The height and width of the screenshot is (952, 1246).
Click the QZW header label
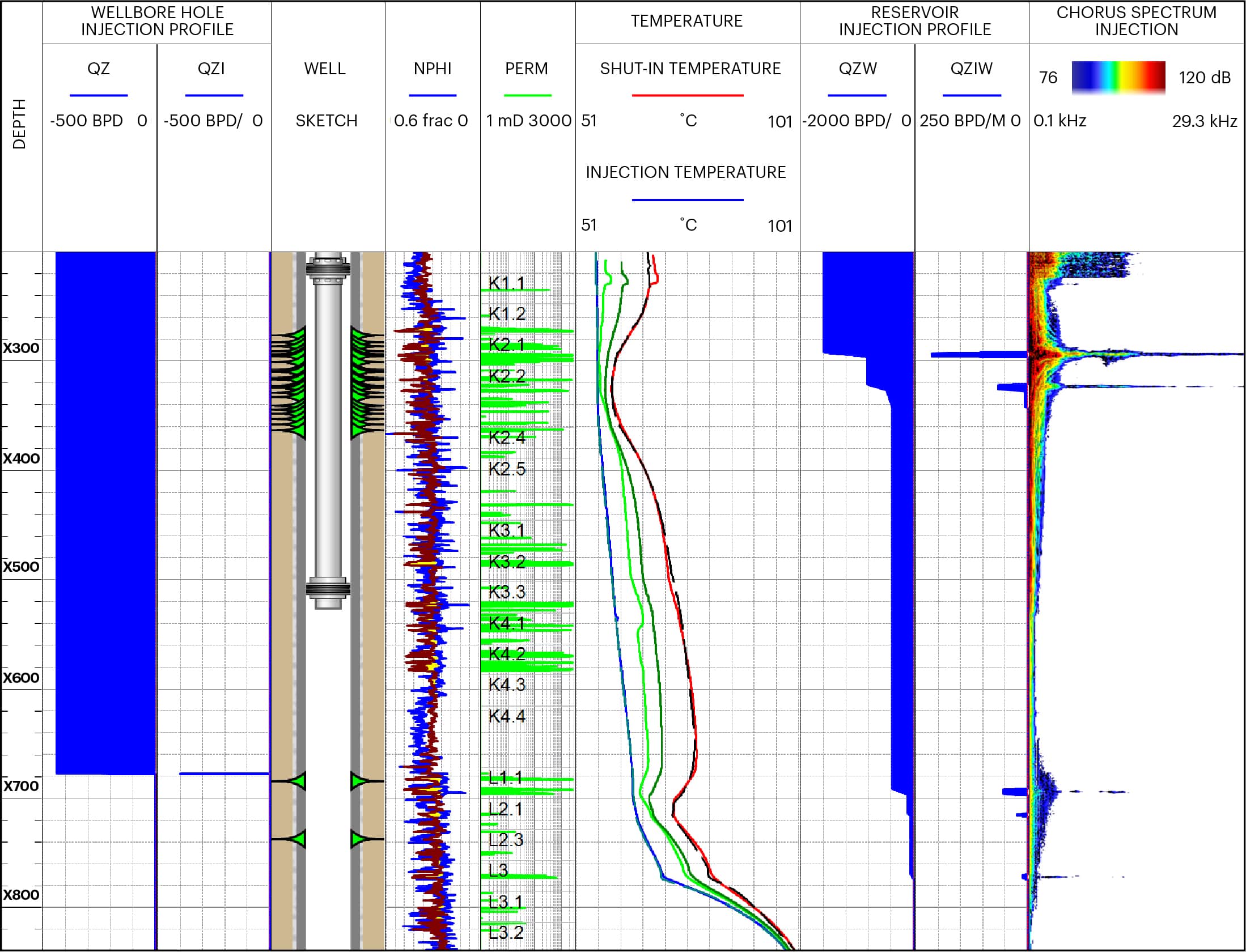(x=858, y=69)
